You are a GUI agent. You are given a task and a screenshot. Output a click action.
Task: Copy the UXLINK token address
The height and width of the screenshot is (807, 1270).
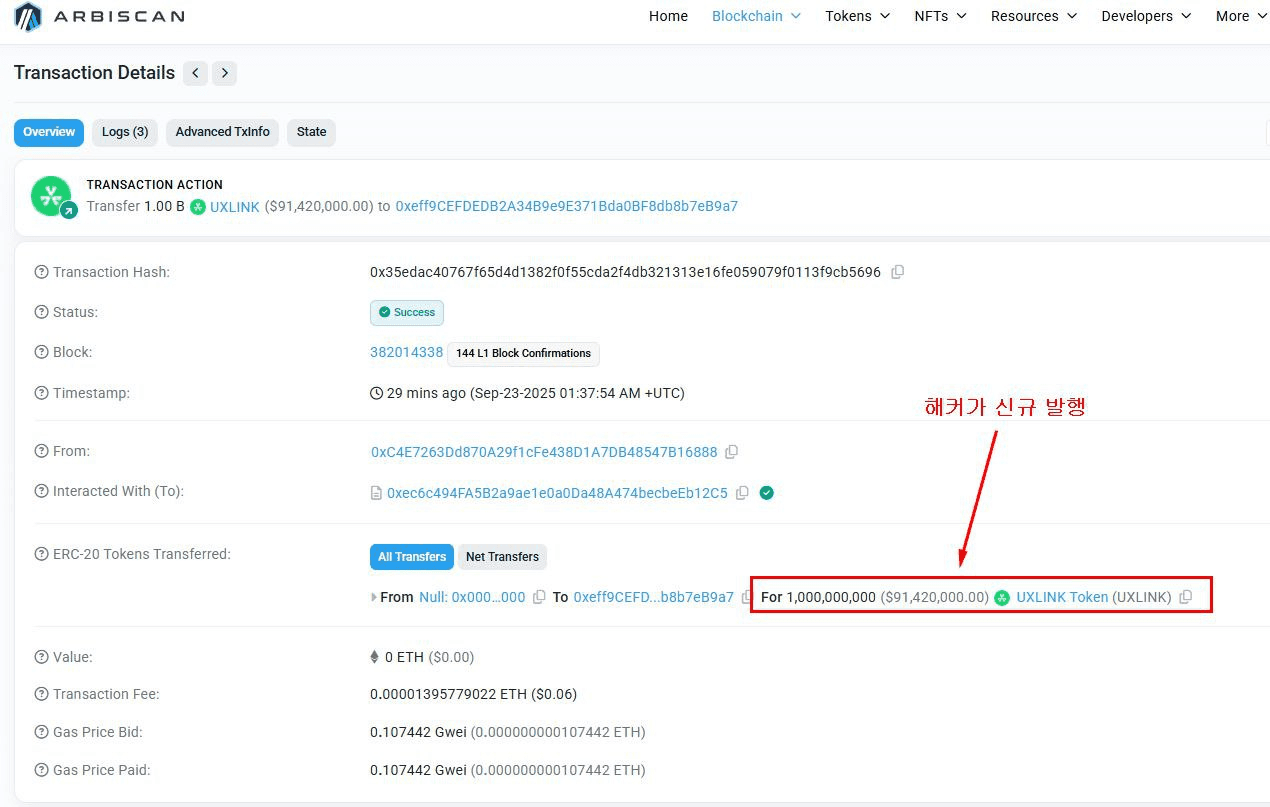(x=1186, y=597)
